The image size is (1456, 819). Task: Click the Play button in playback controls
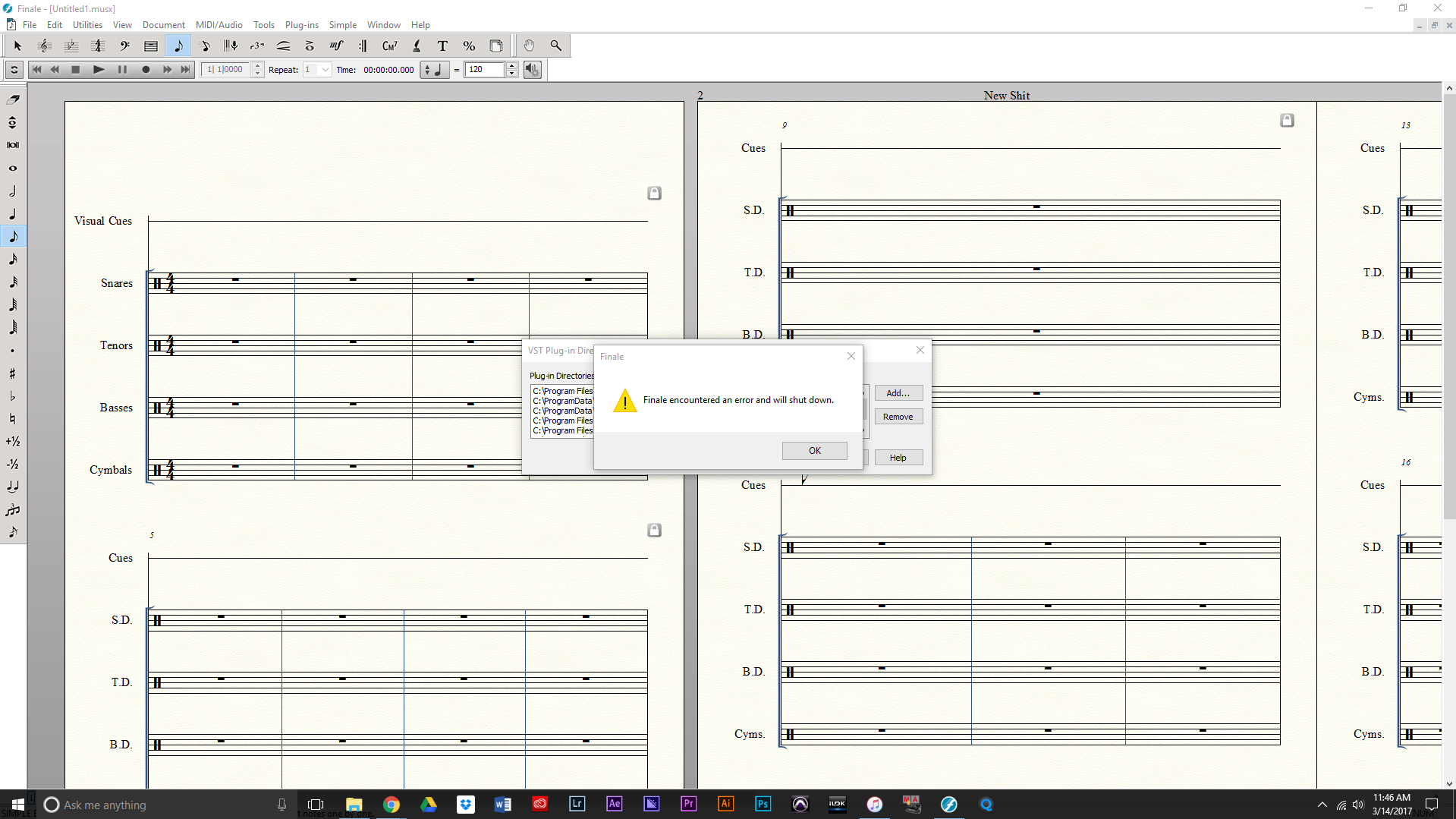pos(98,70)
